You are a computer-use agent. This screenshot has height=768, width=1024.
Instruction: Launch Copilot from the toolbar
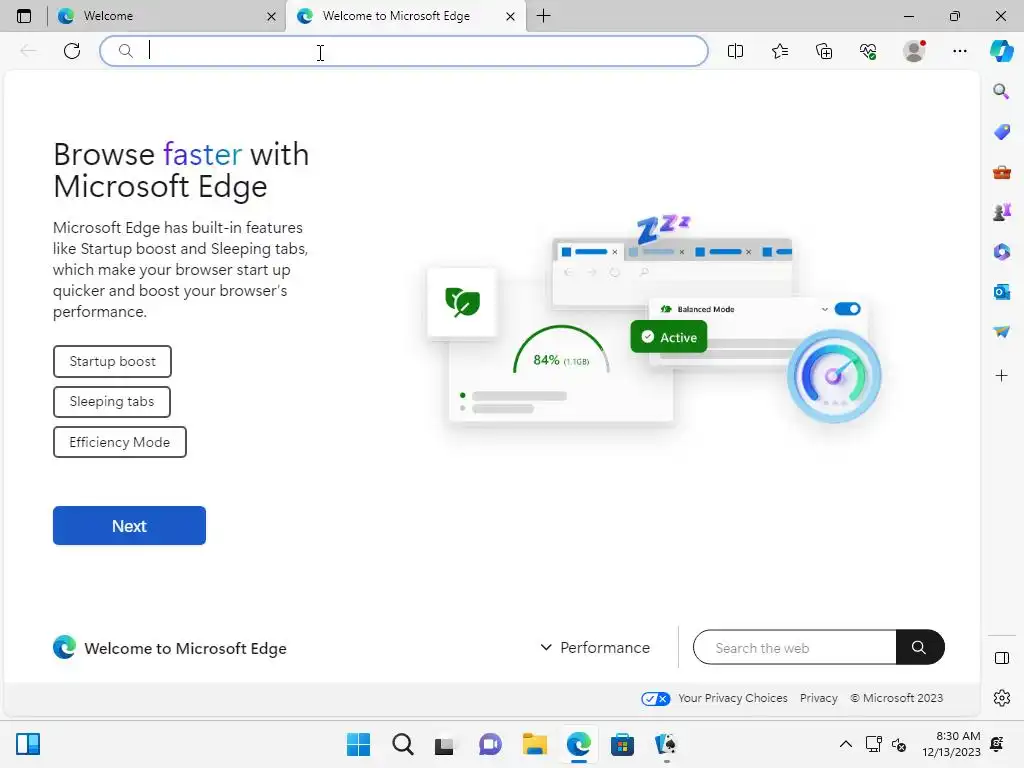1001,51
